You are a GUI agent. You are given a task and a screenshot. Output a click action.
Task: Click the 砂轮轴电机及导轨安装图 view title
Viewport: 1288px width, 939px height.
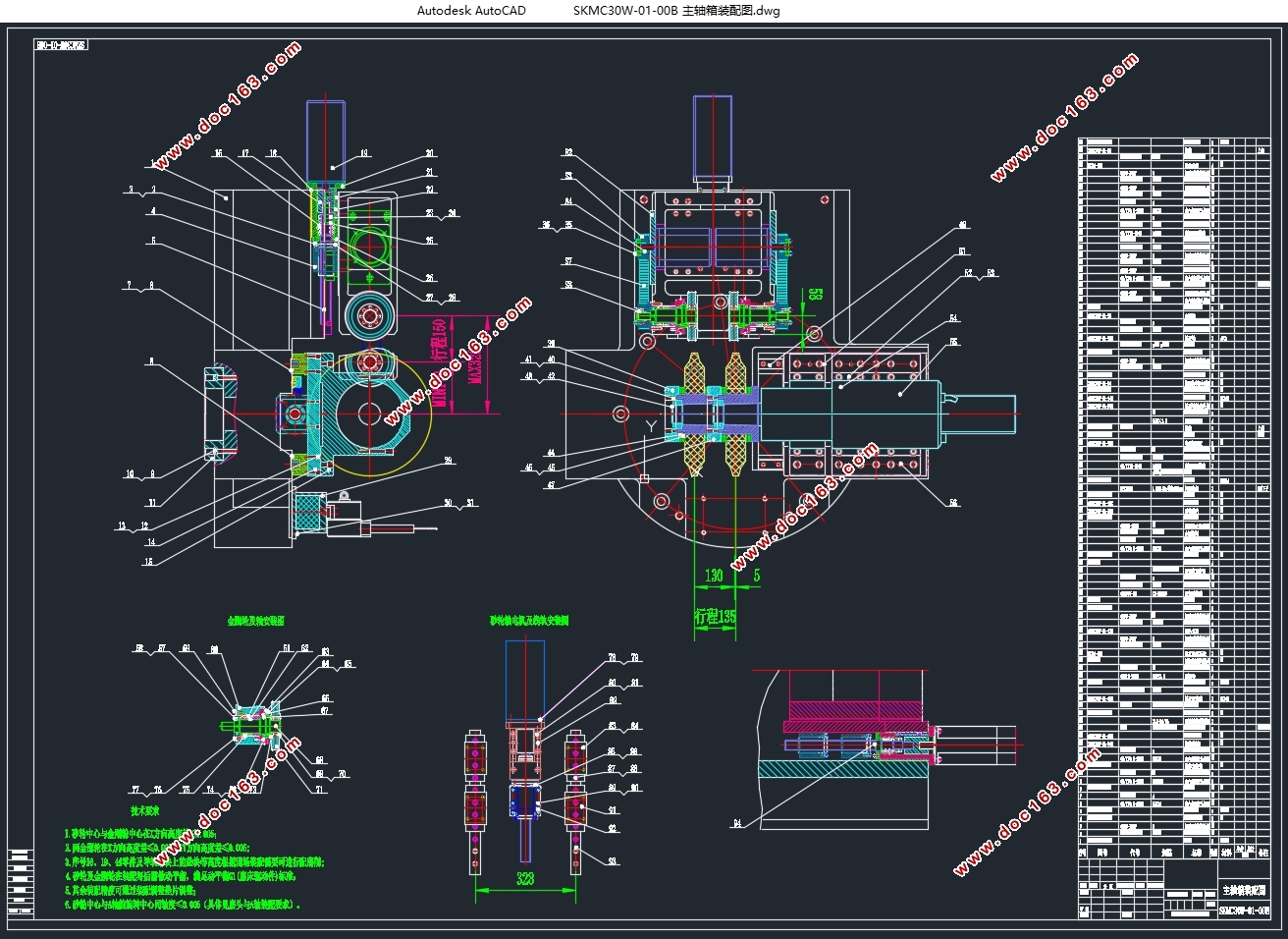point(529,621)
